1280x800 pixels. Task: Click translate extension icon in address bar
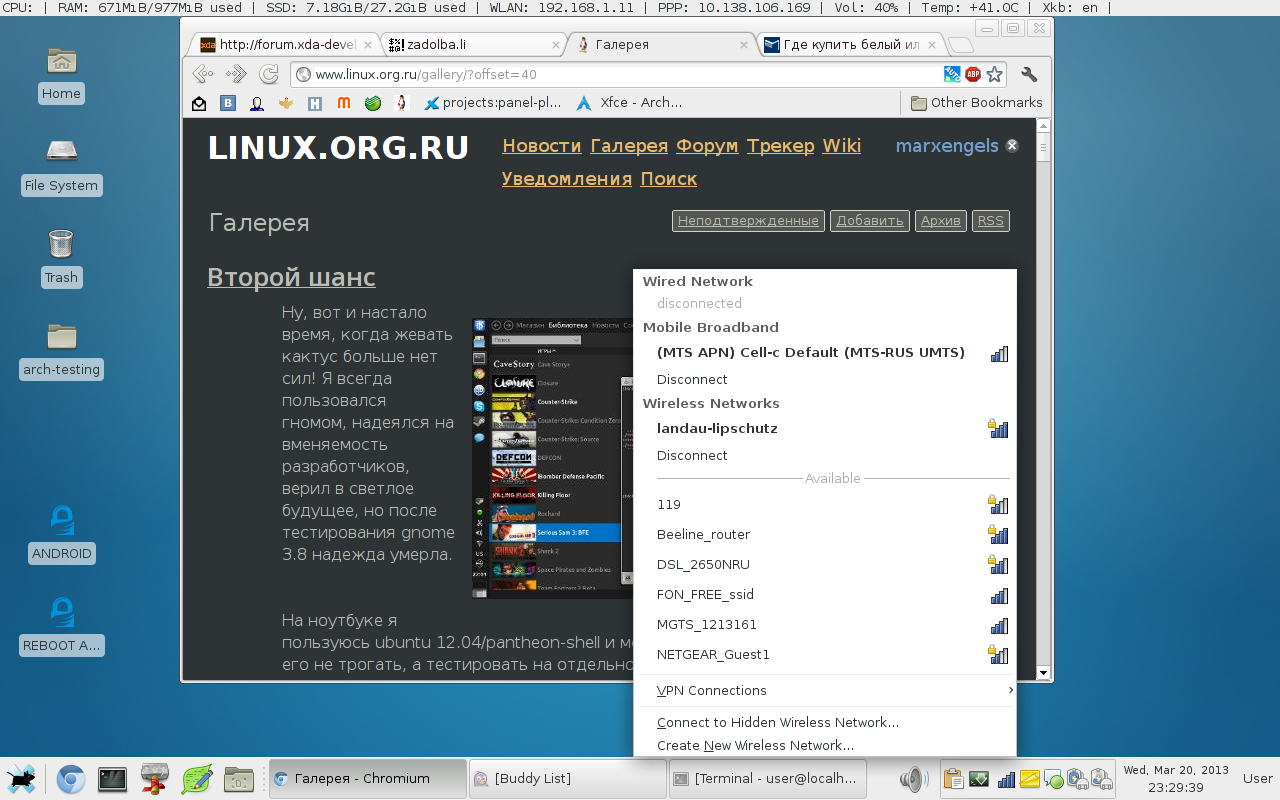(x=952, y=74)
